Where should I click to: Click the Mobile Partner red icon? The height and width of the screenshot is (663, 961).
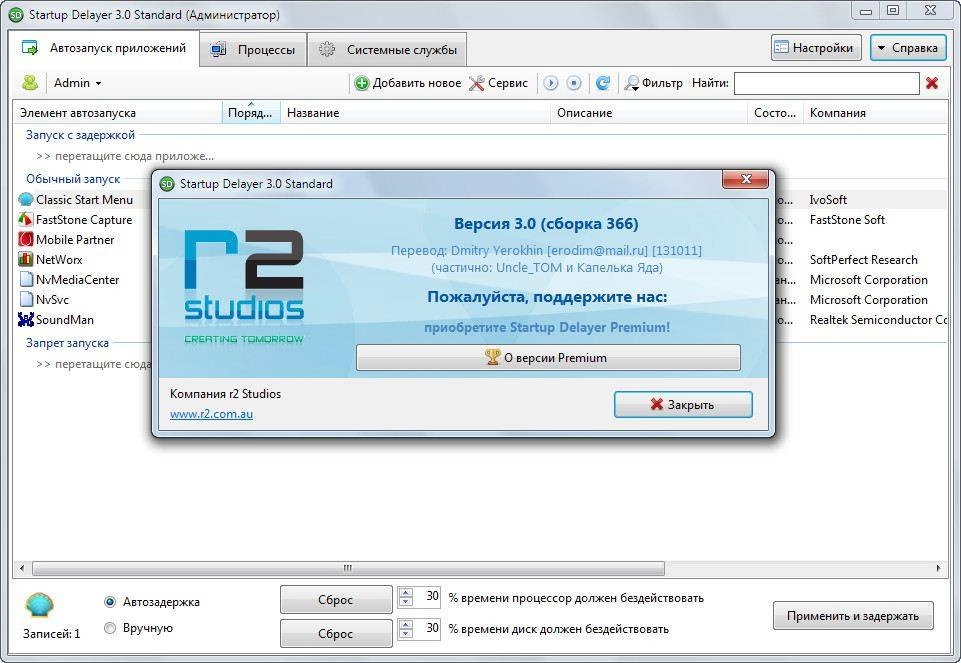26,240
